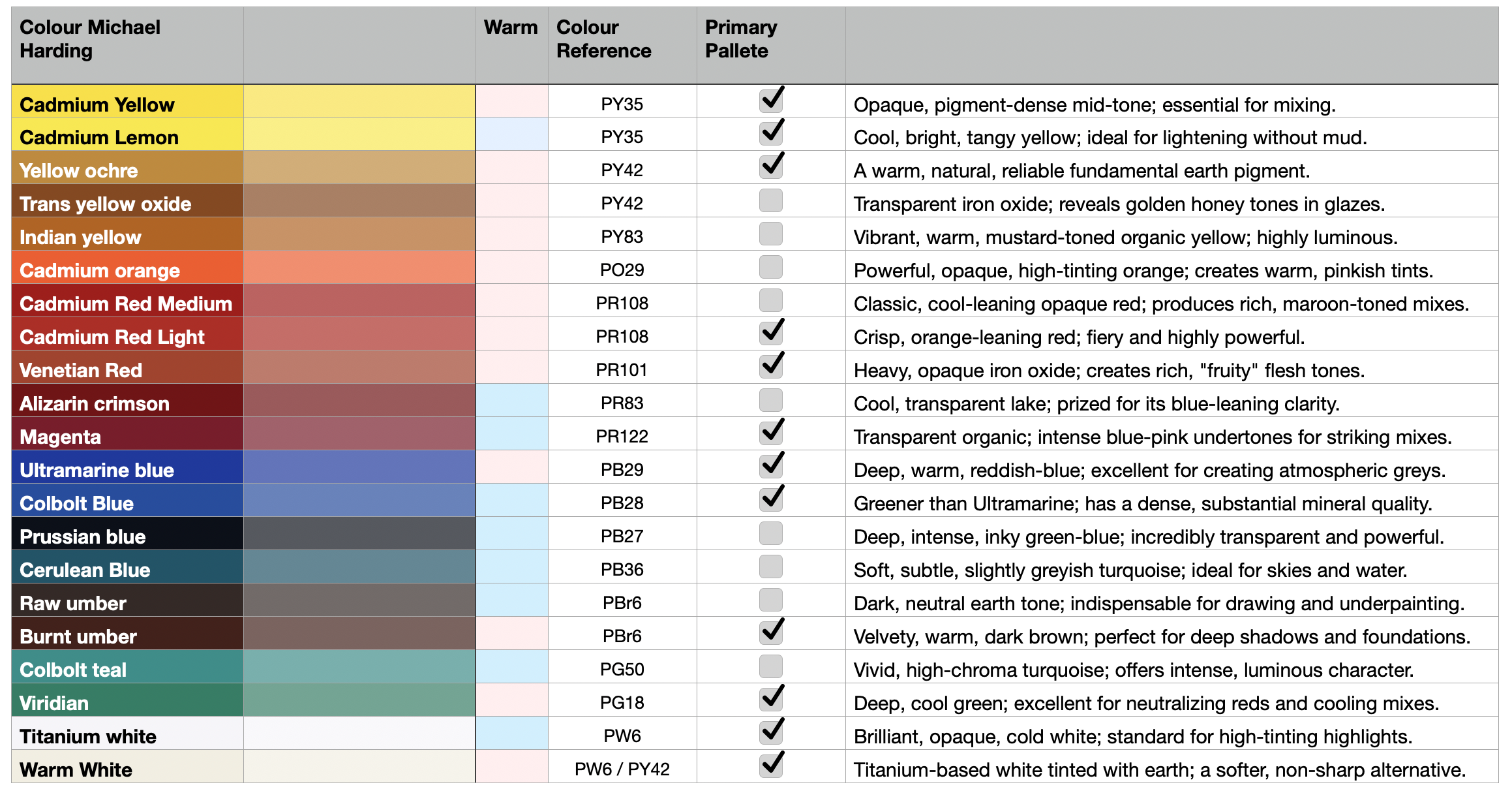Image resolution: width=1512 pixels, height=791 pixels.
Task: Click the "Transparent iron oxide" description cell
Action: [x=1172, y=200]
